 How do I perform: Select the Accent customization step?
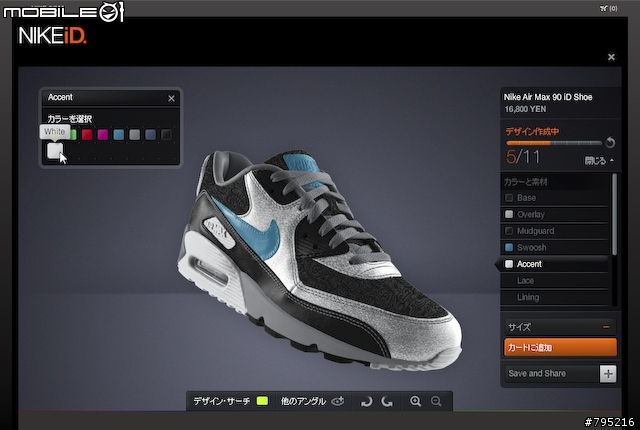(x=555, y=264)
